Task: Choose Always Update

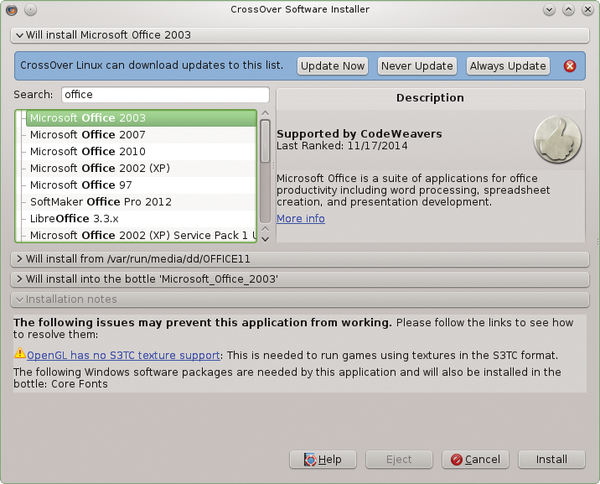Action: [508, 66]
